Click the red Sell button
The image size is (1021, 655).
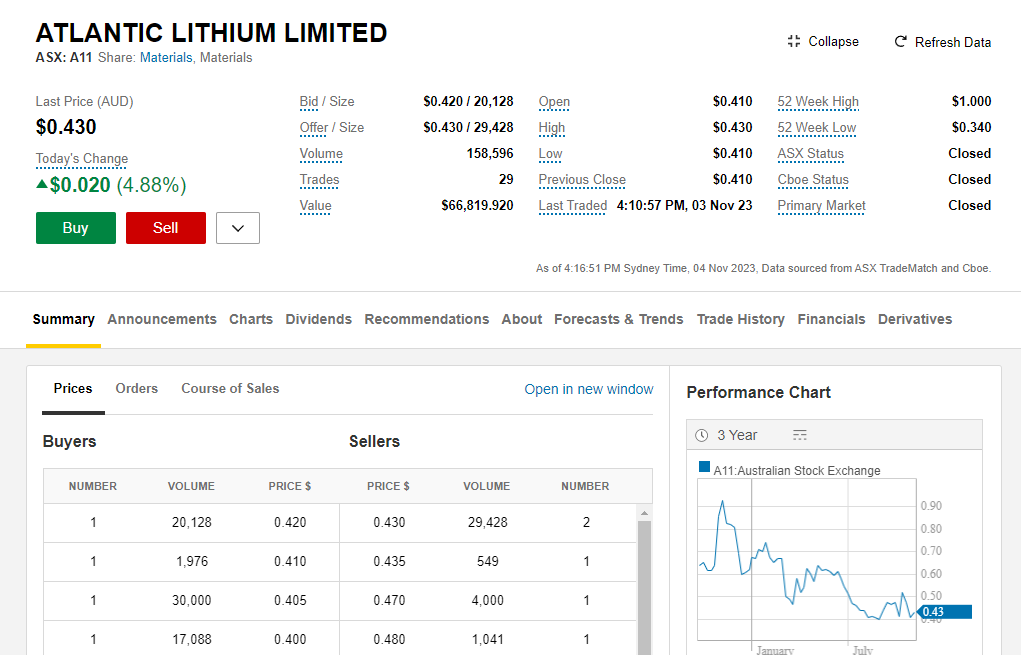point(165,228)
